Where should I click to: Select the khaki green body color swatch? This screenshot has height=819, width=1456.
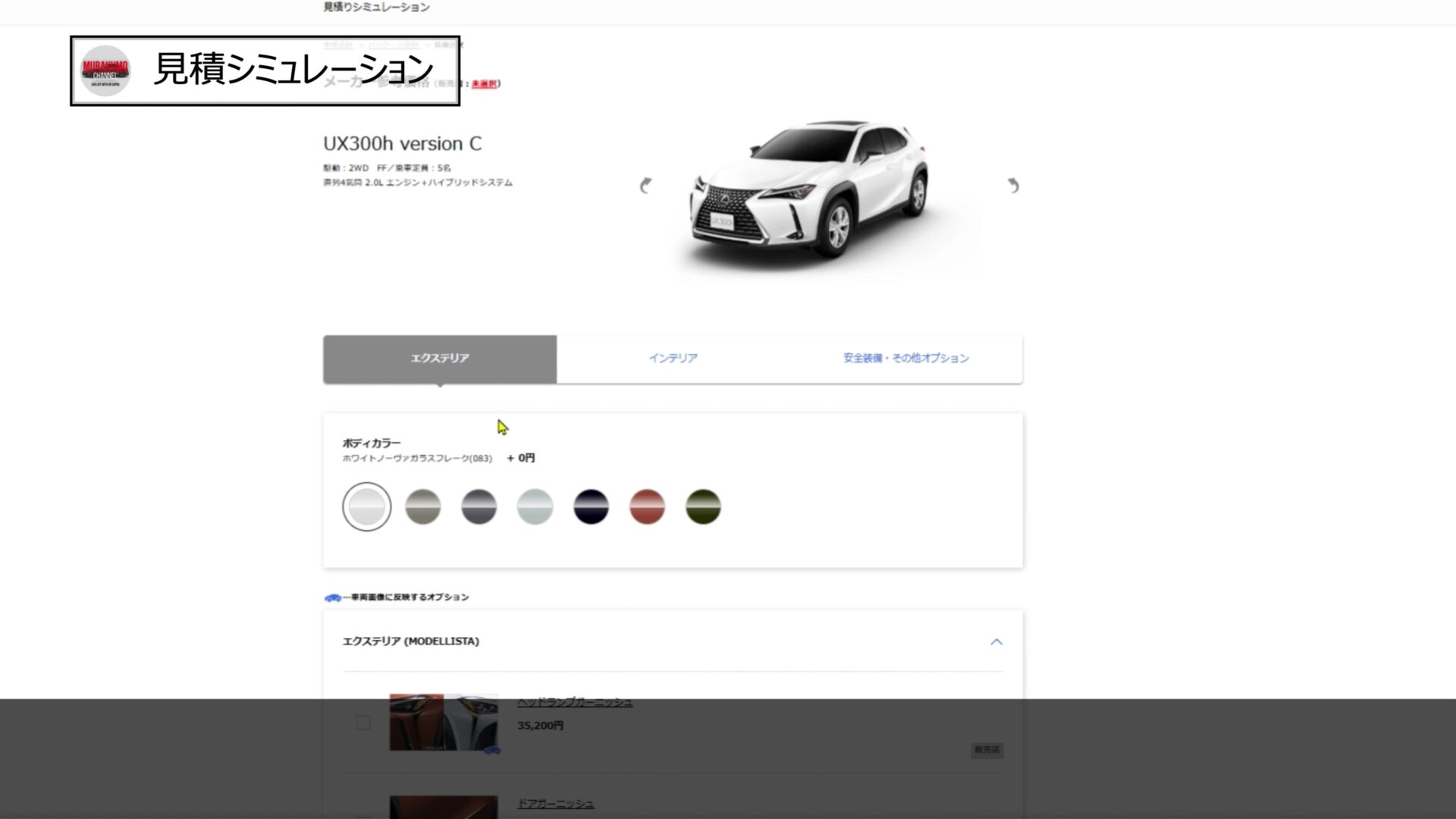[703, 507]
